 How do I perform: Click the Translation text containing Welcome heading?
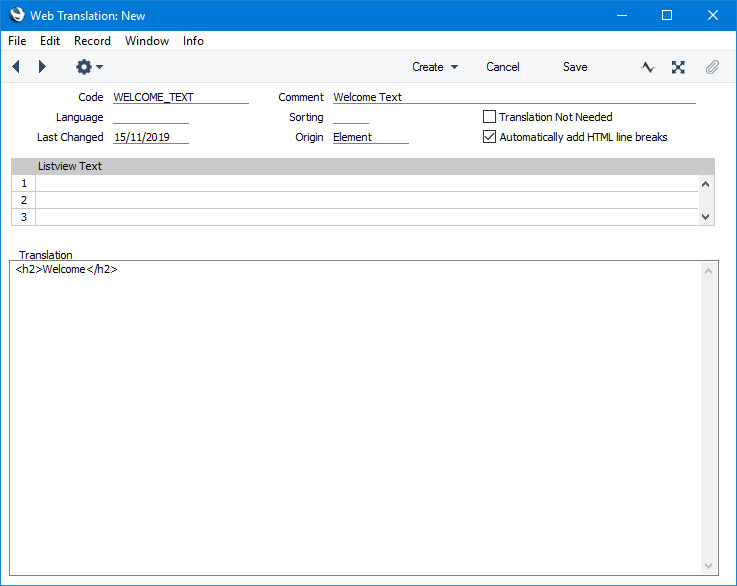tap(66, 269)
